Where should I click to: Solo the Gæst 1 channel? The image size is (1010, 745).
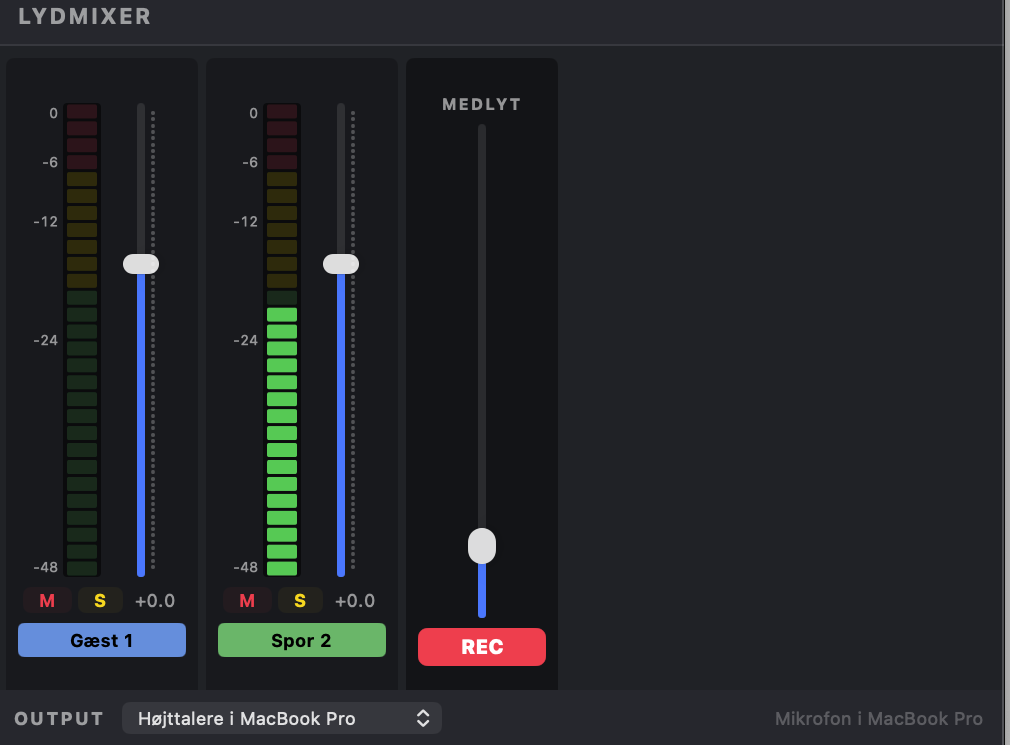coord(100,600)
